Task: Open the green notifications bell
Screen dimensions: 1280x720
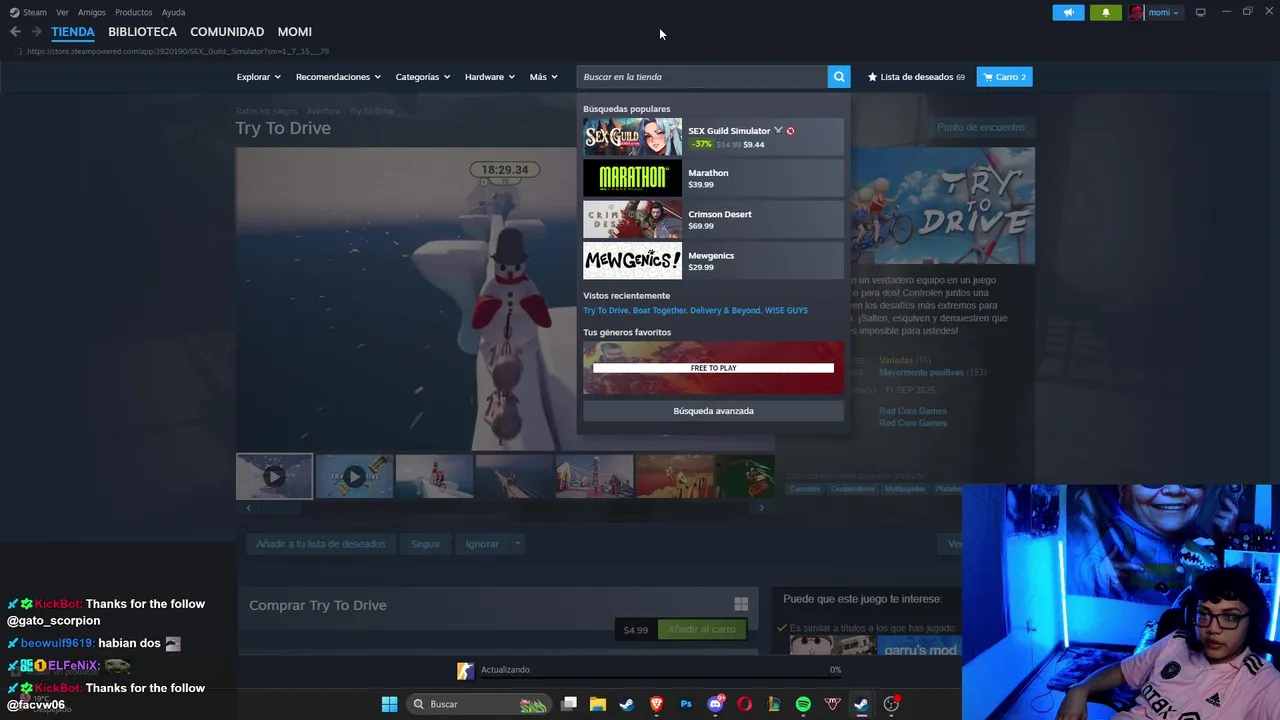Action: click(x=1106, y=12)
